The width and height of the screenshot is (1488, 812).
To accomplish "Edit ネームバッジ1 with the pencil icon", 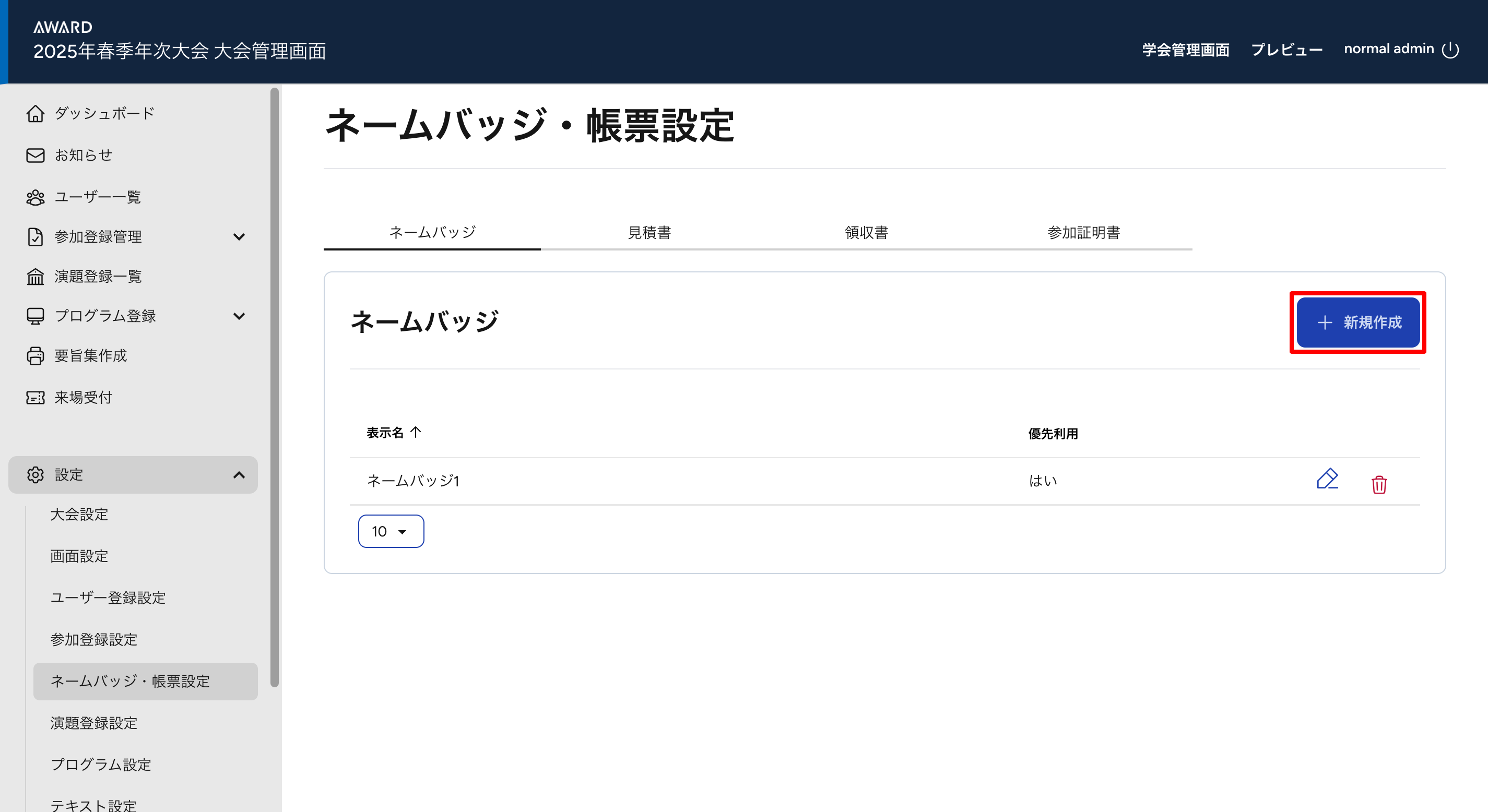I will point(1327,480).
